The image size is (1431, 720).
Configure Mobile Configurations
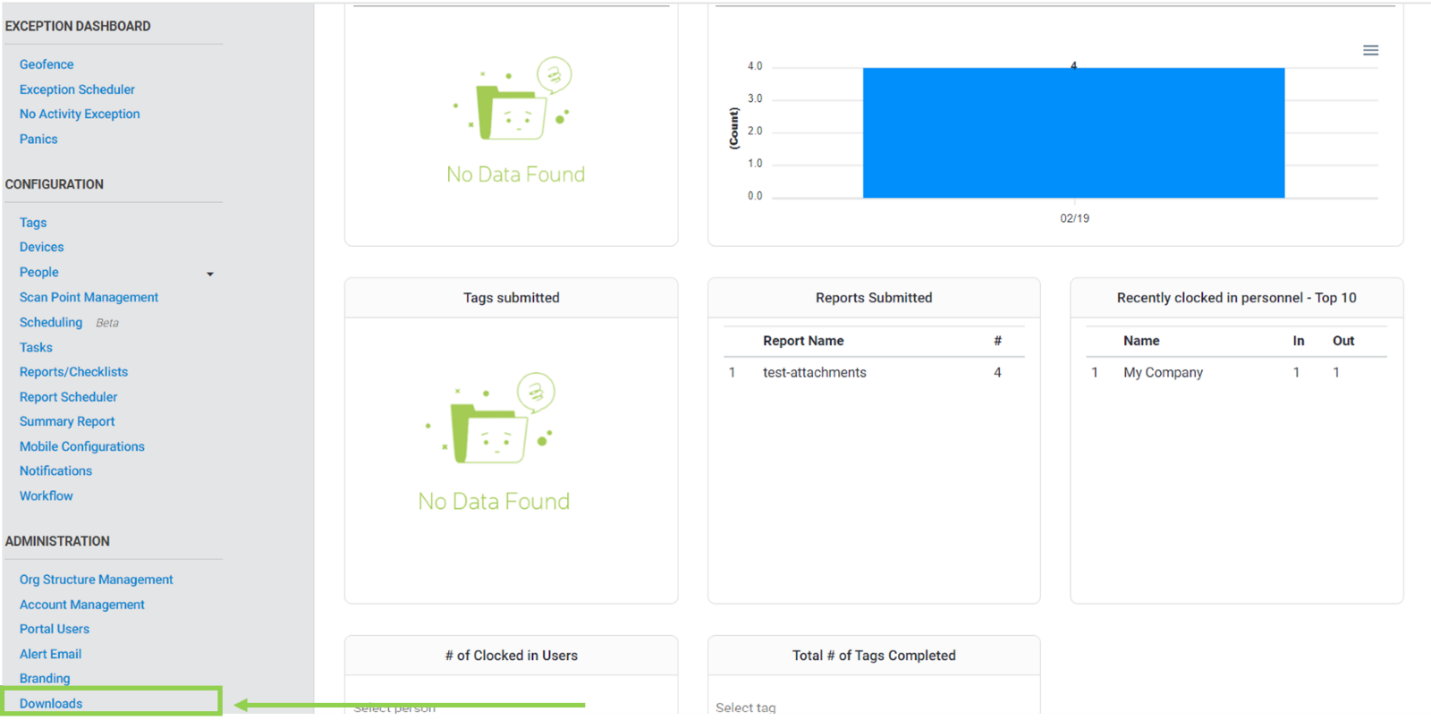[x=82, y=446]
